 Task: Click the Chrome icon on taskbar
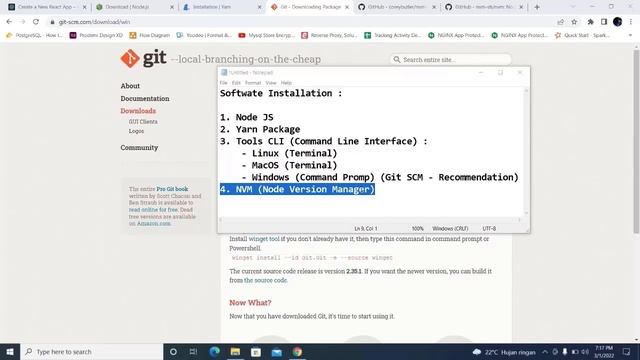point(298,351)
